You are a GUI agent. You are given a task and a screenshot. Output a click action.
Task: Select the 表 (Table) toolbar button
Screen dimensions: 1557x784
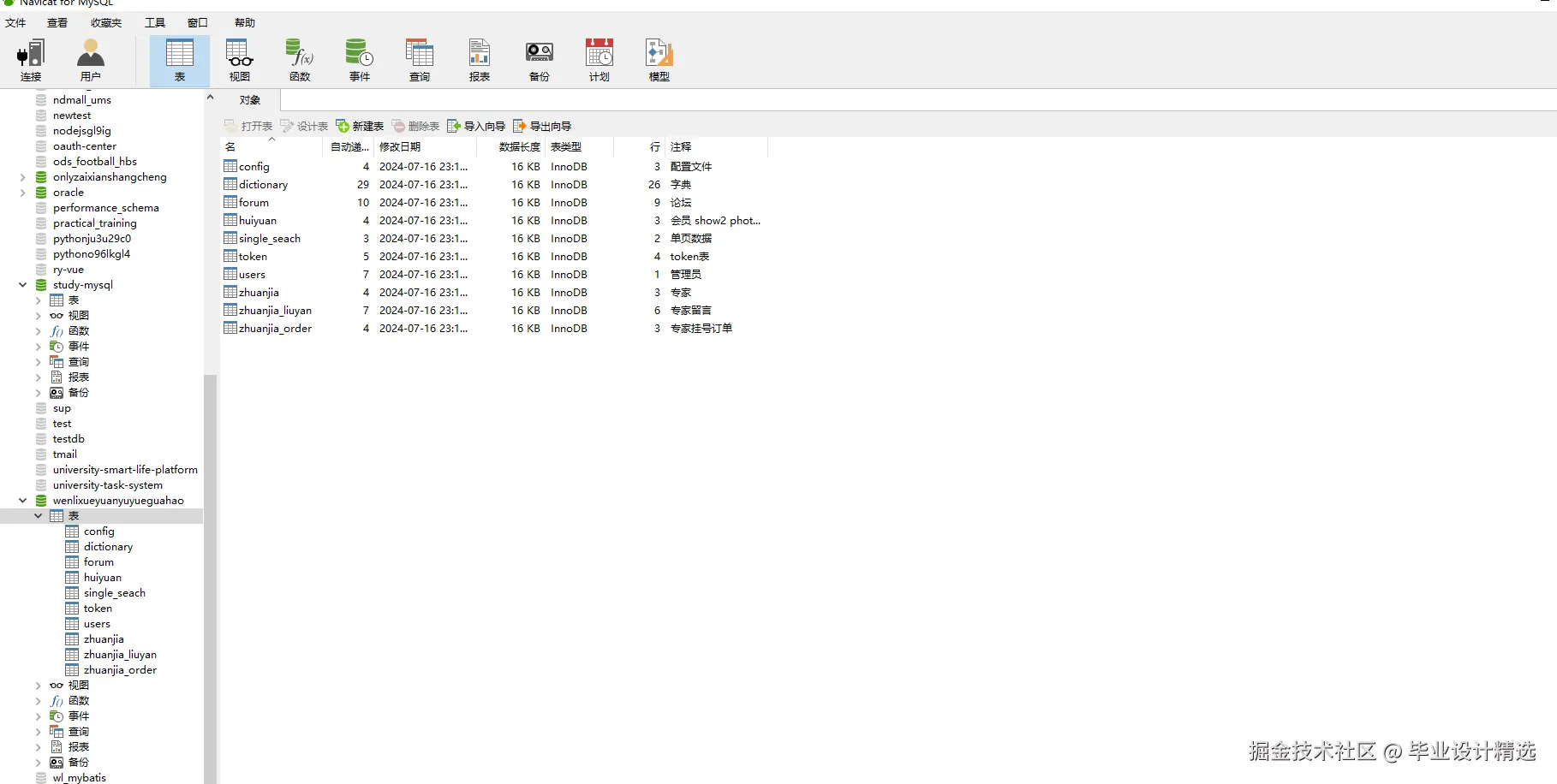[180, 61]
